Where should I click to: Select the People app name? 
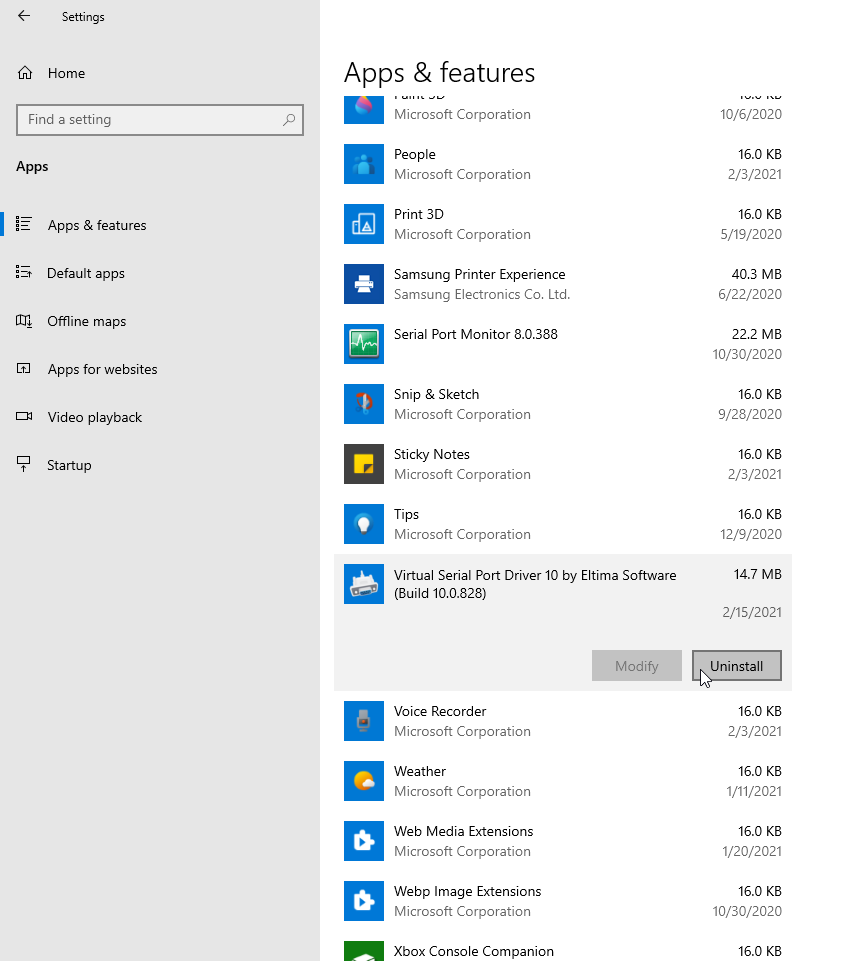(415, 154)
